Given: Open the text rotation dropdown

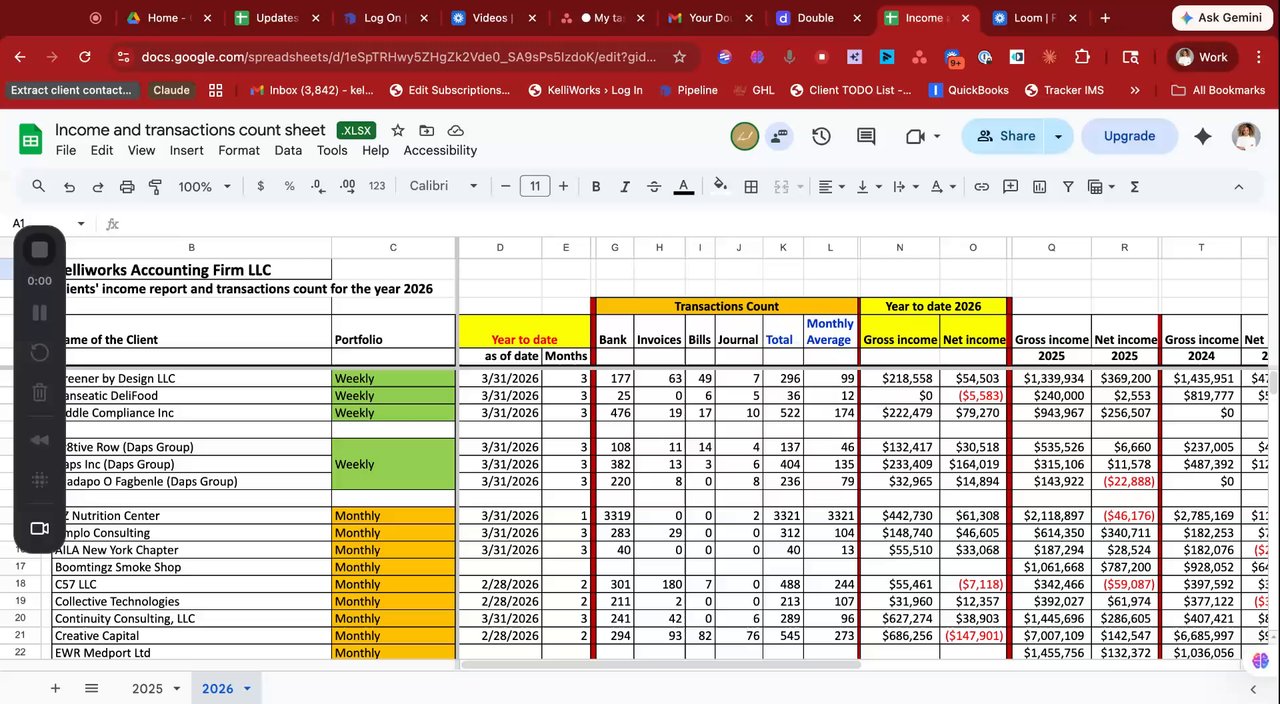Looking at the screenshot, I should (943, 187).
